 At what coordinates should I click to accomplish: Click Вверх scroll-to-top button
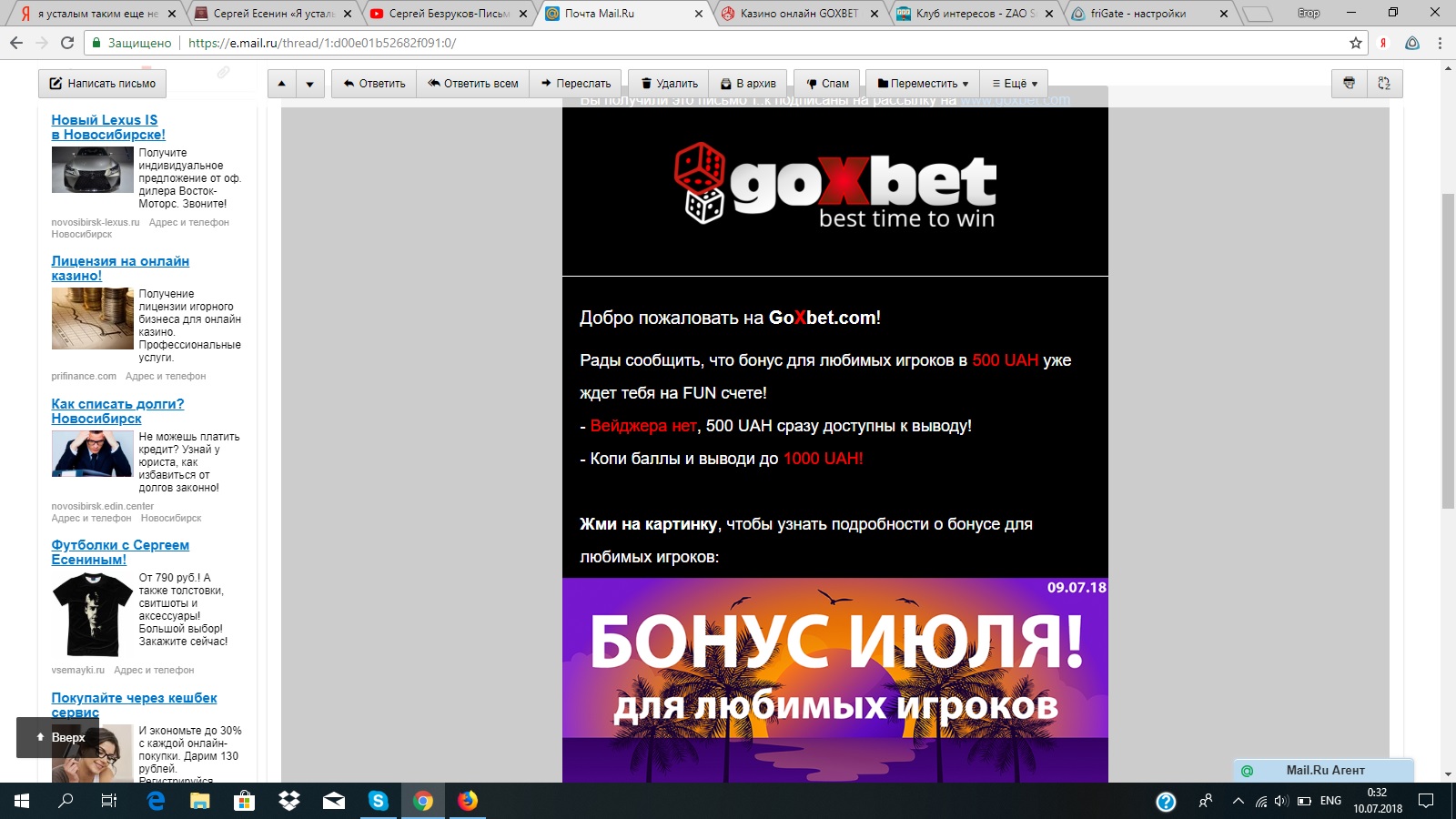pyautogui.click(x=60, y=737)
